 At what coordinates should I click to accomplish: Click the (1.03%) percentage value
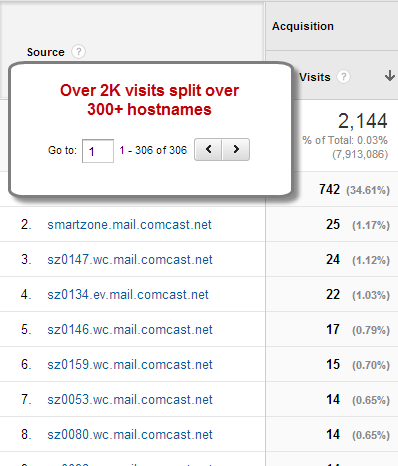point(371,295)
